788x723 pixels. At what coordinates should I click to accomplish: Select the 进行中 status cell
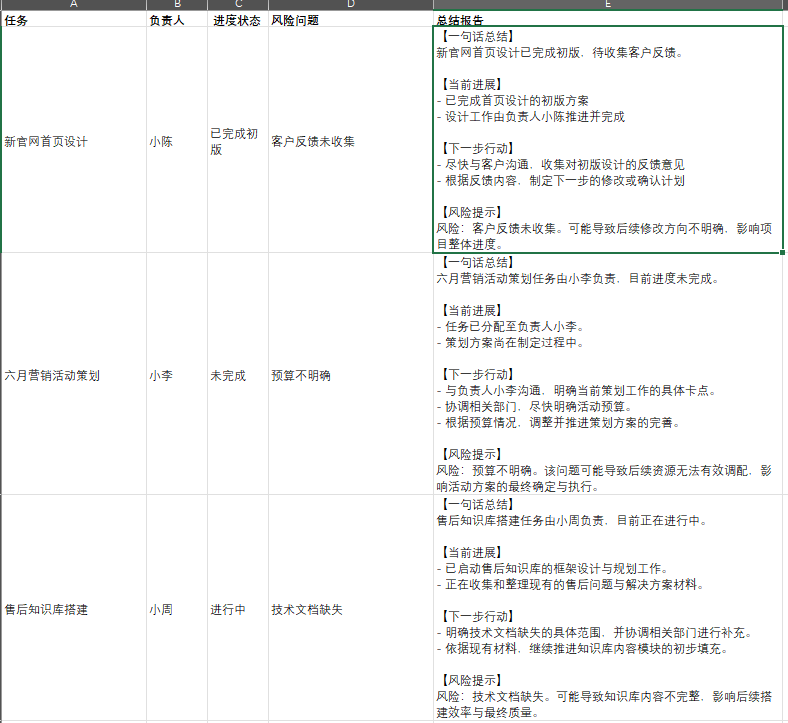click(x=238, y=608)
